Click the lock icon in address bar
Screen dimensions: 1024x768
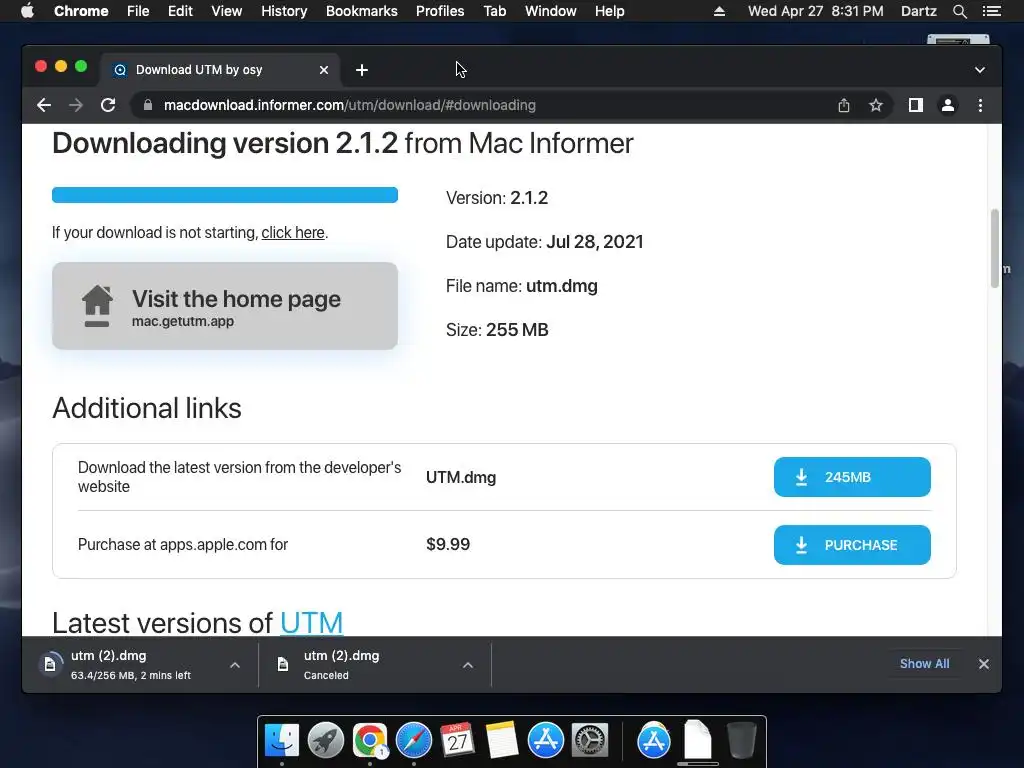pyautogui.click(x=148, y=105)
